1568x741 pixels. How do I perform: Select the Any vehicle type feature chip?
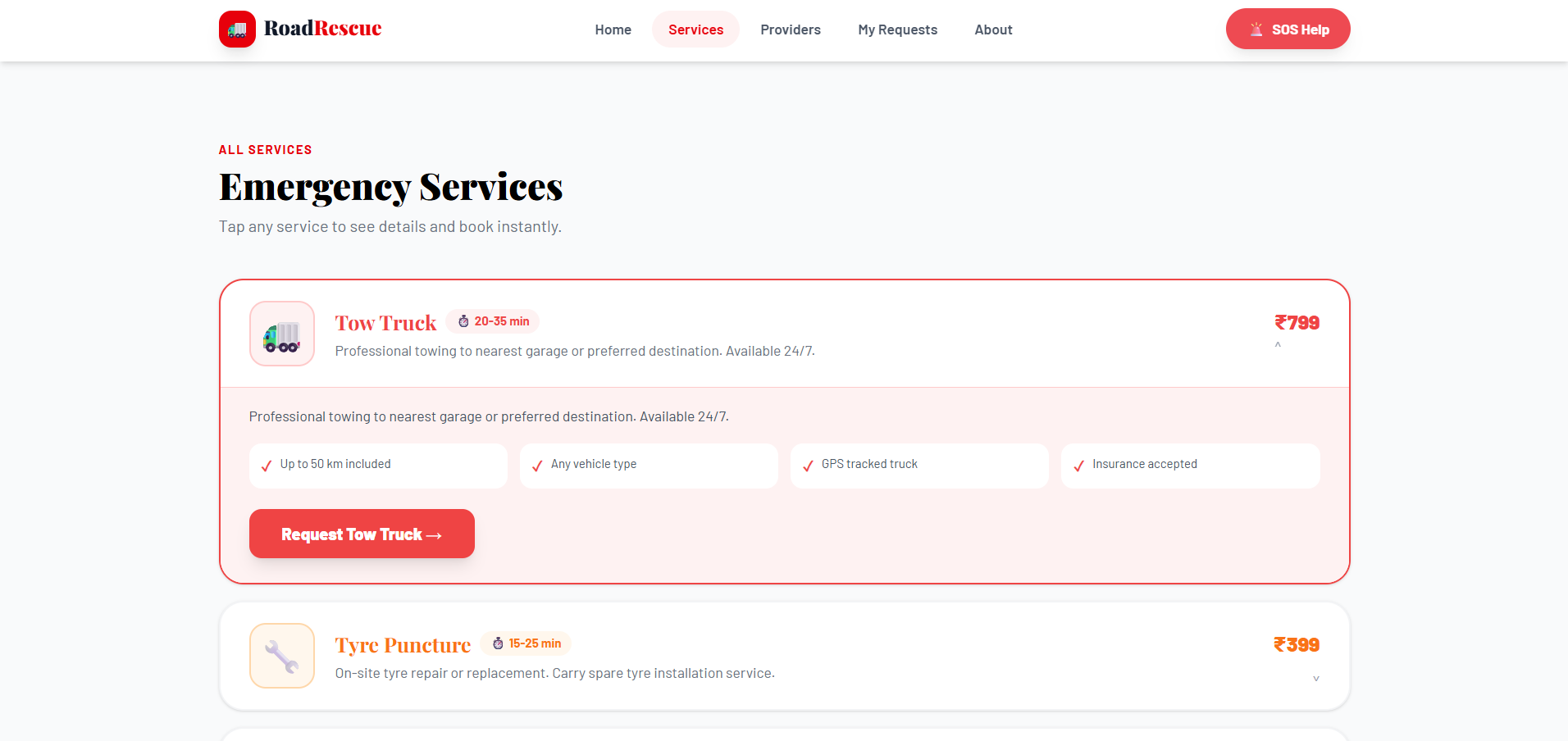click(648, 466)
